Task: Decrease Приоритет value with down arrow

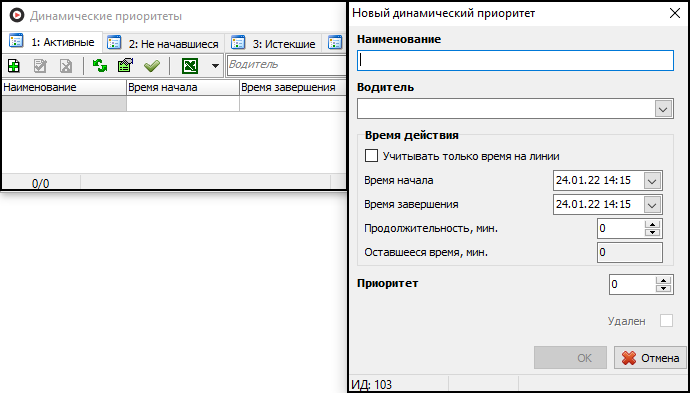Action: pyautogui.click(x=664, y=289)
